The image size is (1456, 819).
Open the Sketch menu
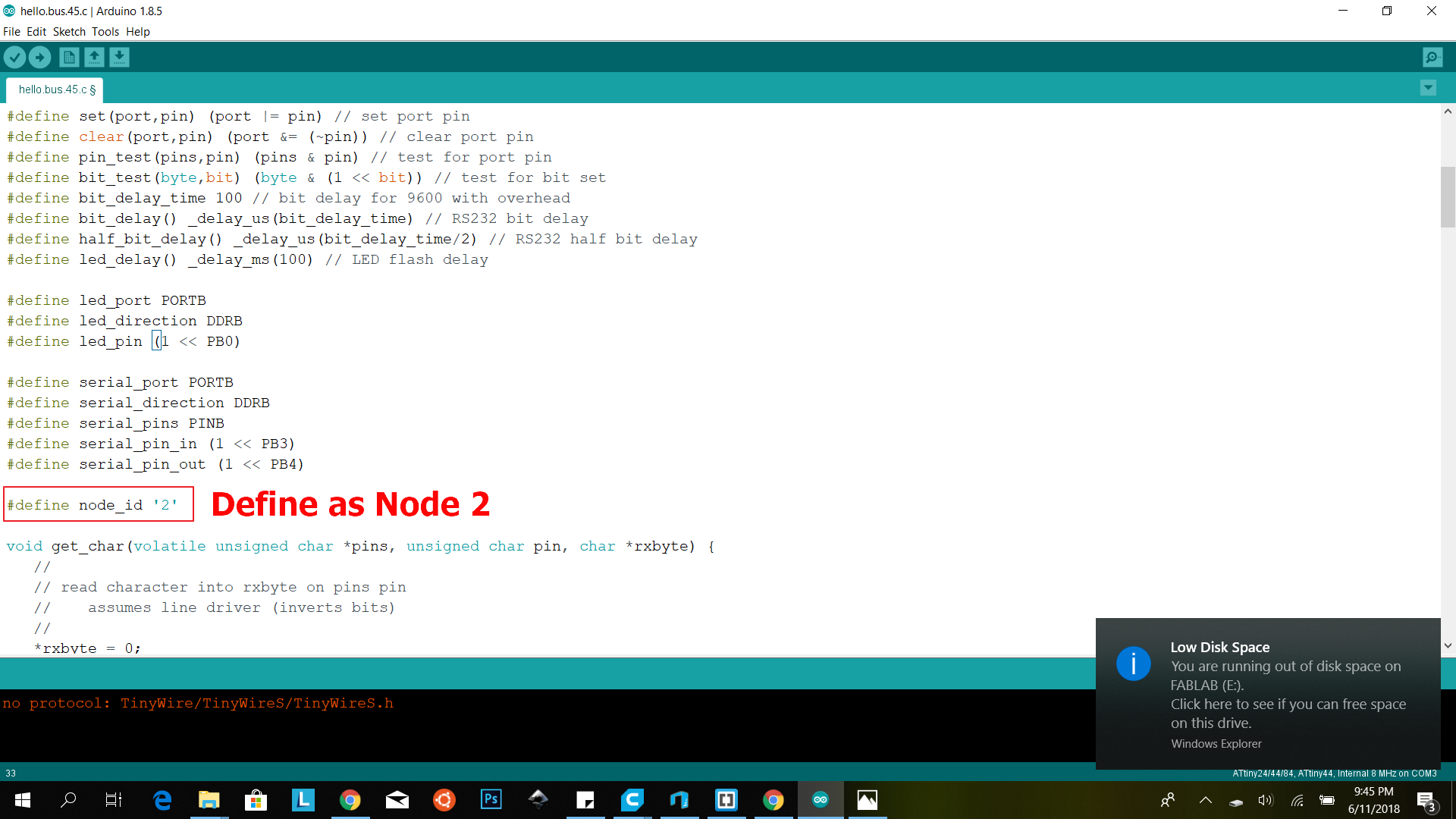coord(69,32)
